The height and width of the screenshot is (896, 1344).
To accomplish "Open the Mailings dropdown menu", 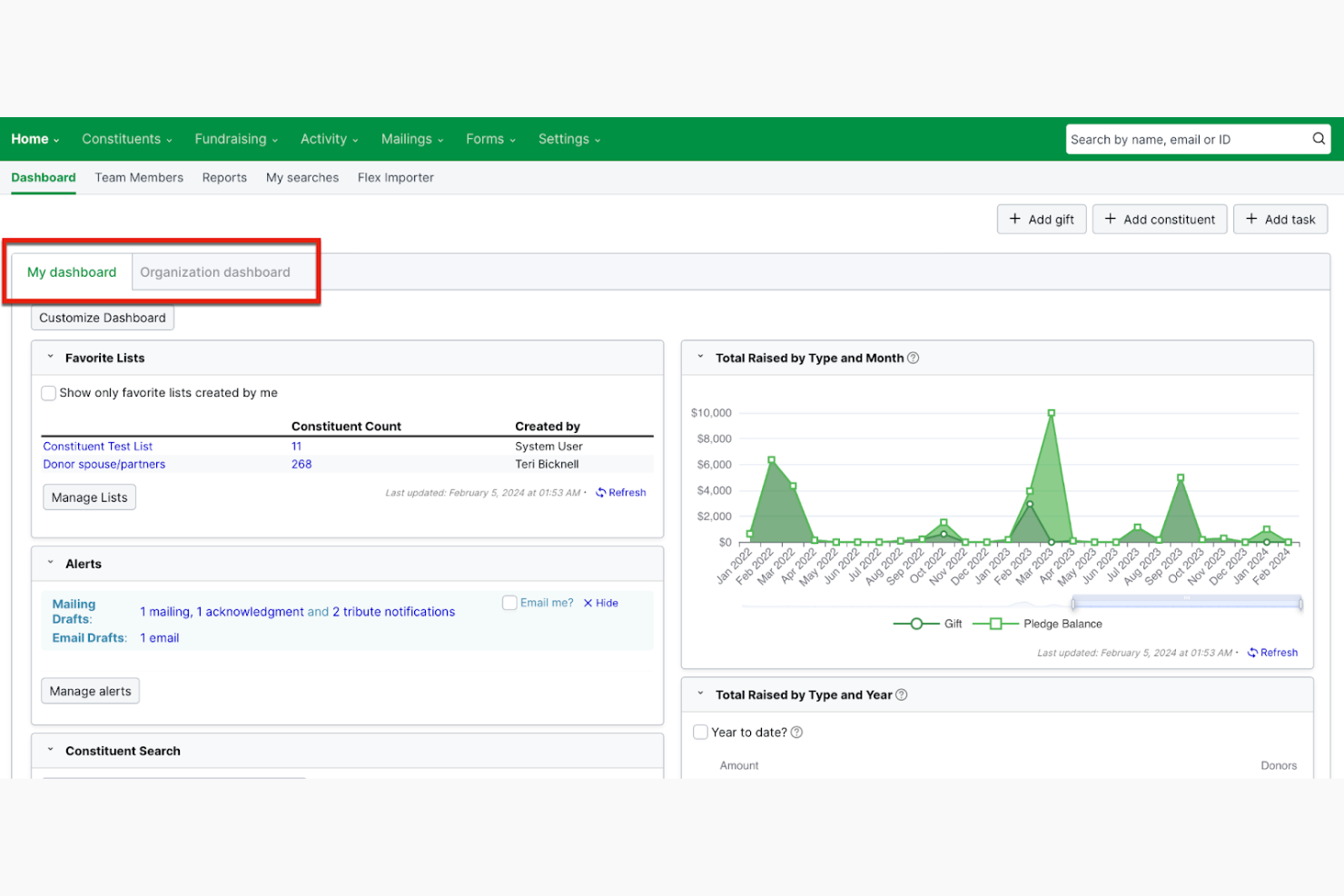I will point(412,139).
